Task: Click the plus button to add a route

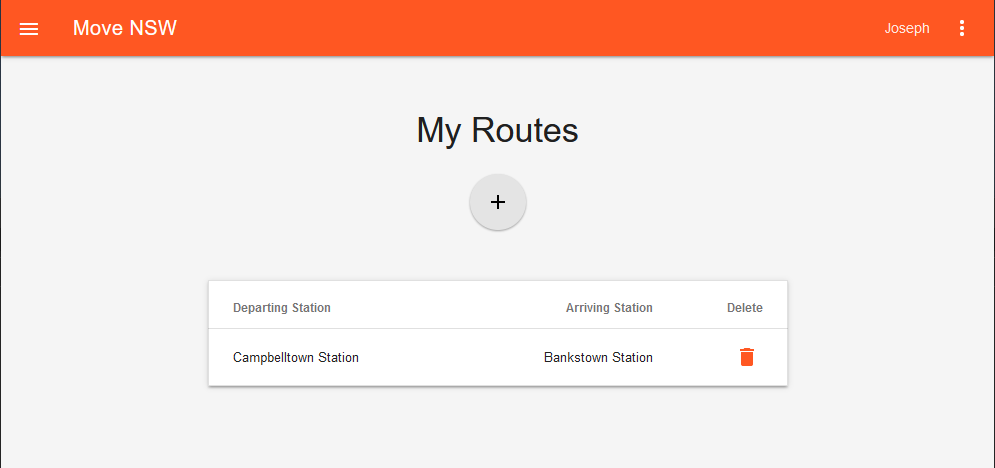Action: pyautogui.click(x=498, y=202)
